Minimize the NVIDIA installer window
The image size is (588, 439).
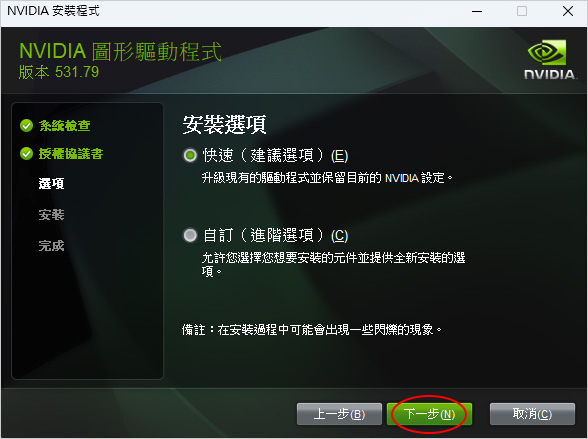(x=477, y=11)
